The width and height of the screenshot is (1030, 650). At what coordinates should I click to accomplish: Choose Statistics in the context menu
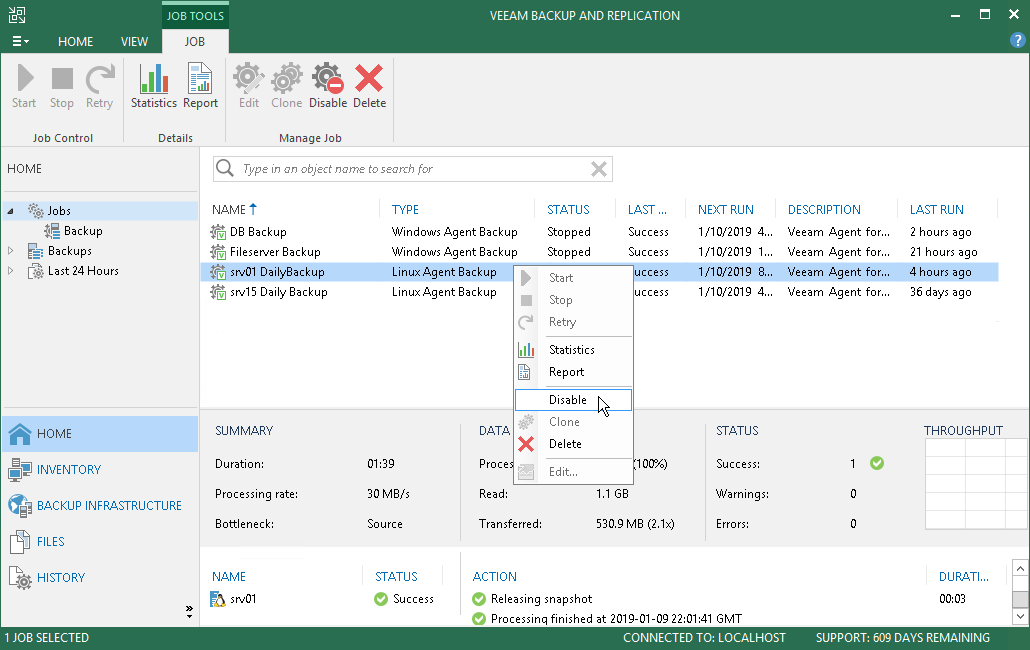(573, 350)
